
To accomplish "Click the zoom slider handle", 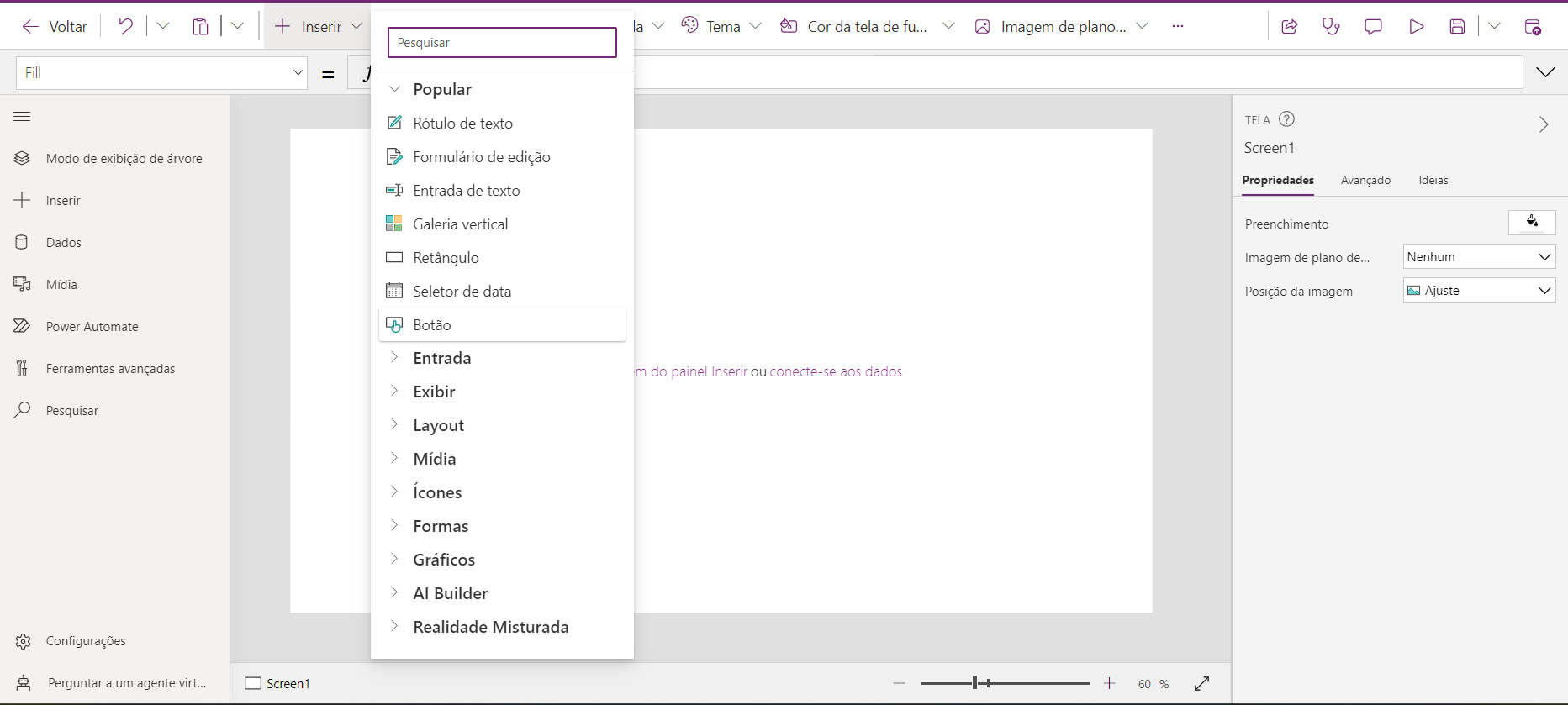I will [975, 683].
